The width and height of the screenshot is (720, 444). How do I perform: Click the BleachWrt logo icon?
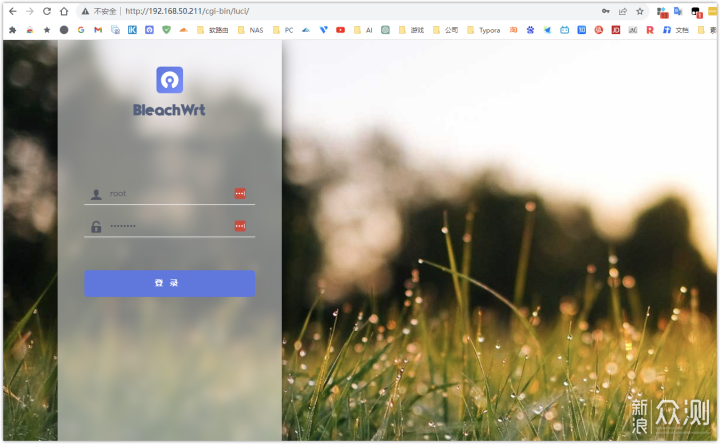[169, 80]
